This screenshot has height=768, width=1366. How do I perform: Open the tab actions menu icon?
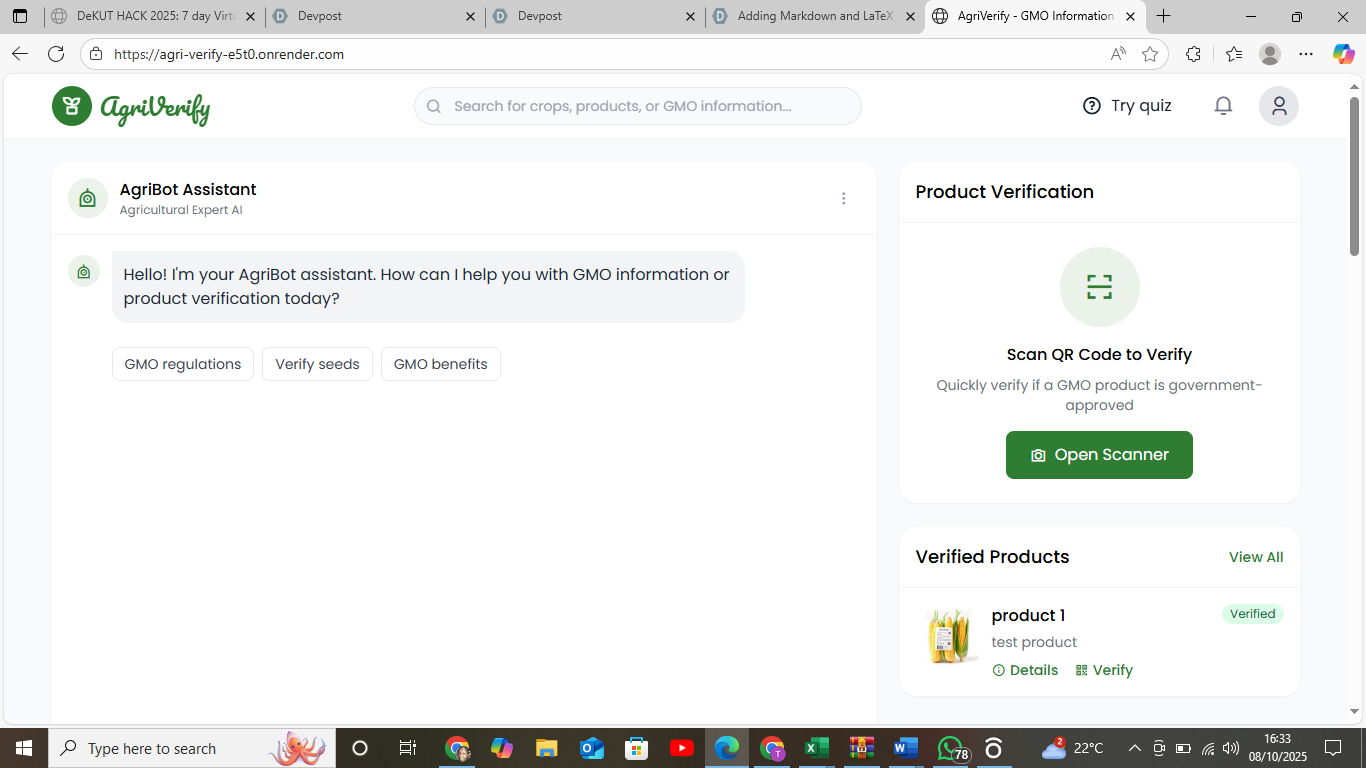pos(20,16)
